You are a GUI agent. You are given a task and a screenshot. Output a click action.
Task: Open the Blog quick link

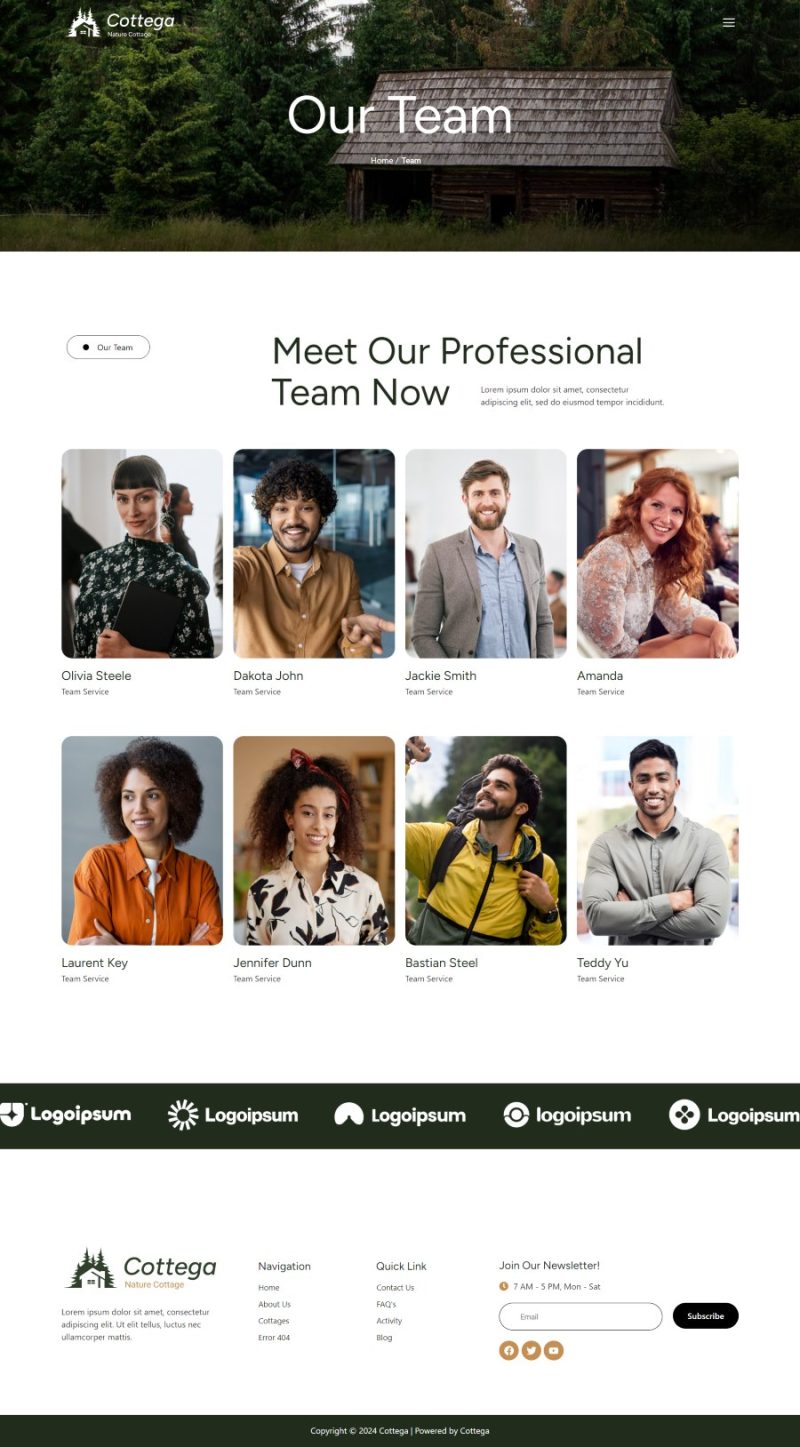[384, 1338]
